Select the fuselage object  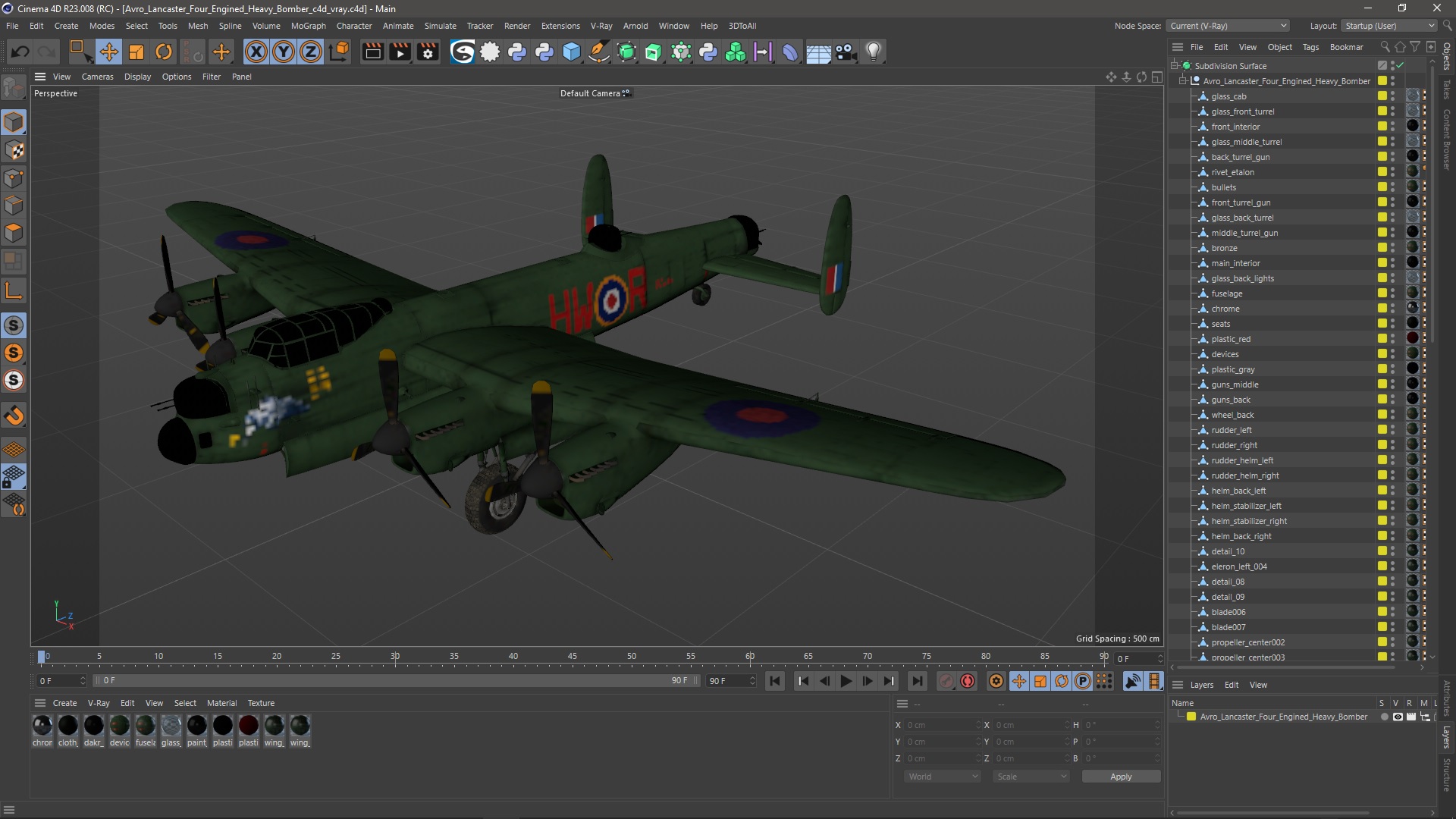pos(1226,293)
